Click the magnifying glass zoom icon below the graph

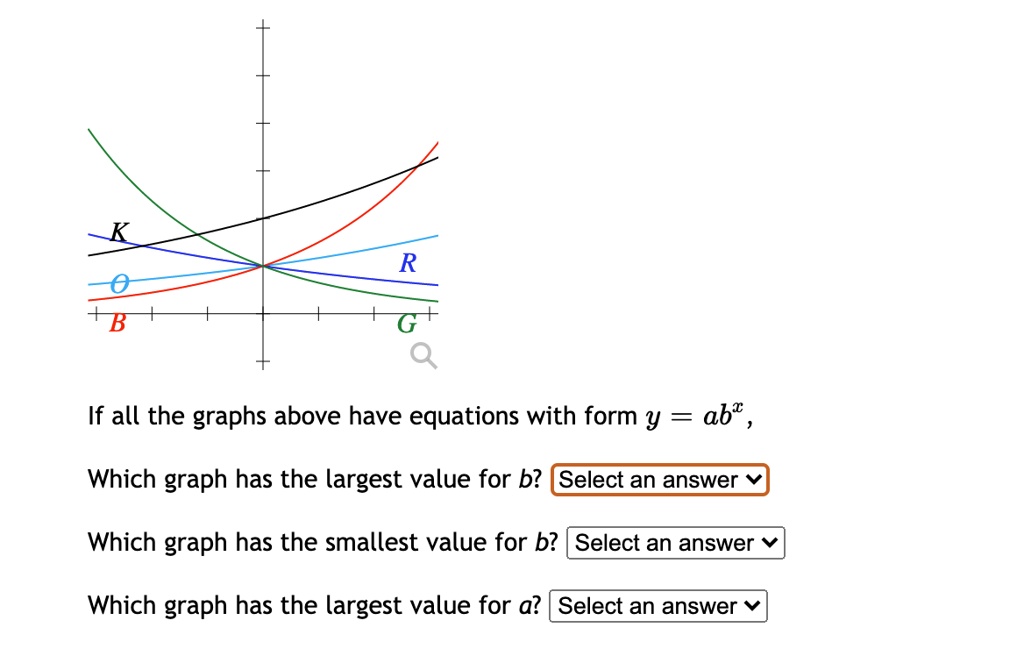[422, 355]
